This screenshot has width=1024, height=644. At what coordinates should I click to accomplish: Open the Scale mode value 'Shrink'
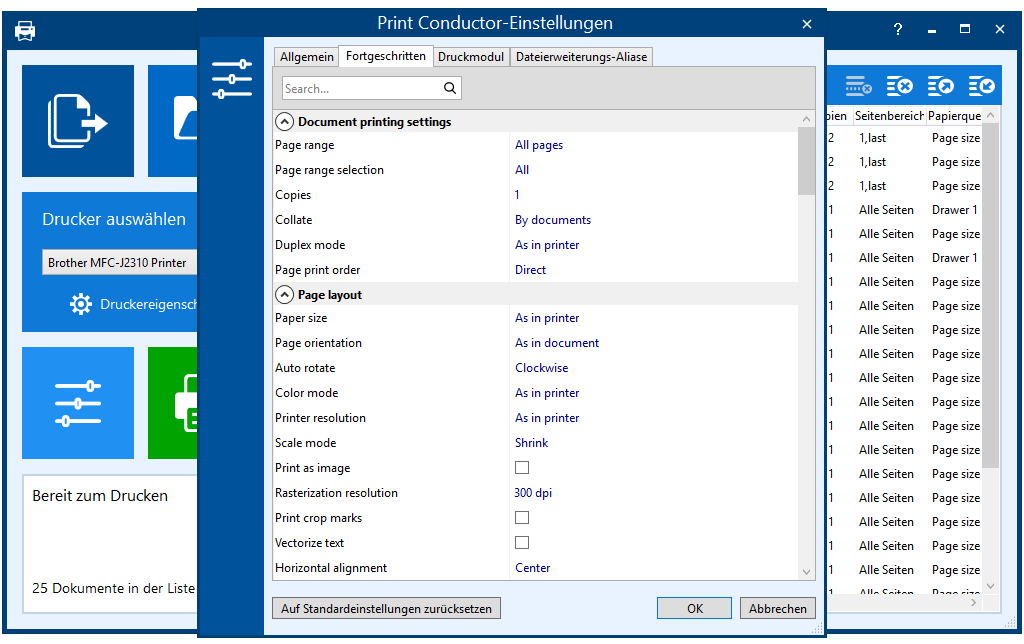[531, 443]
